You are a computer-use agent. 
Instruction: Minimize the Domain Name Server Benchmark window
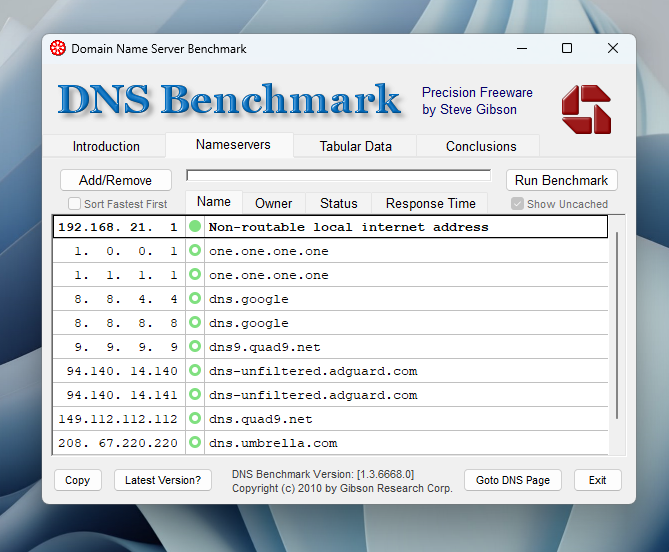tap(522, 48)
